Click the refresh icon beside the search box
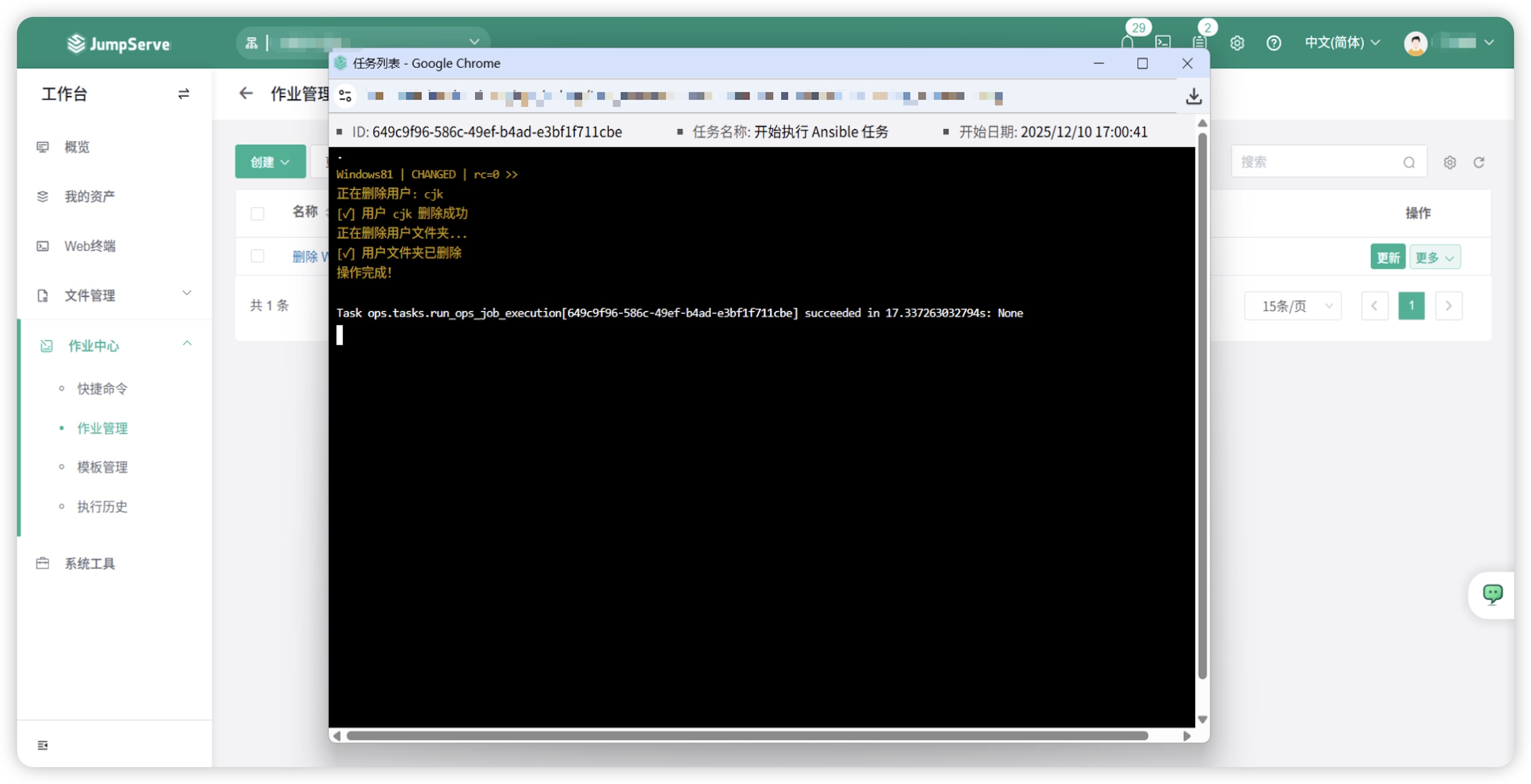Screen dimensions: 1531x784 (x=1479, y=162)
